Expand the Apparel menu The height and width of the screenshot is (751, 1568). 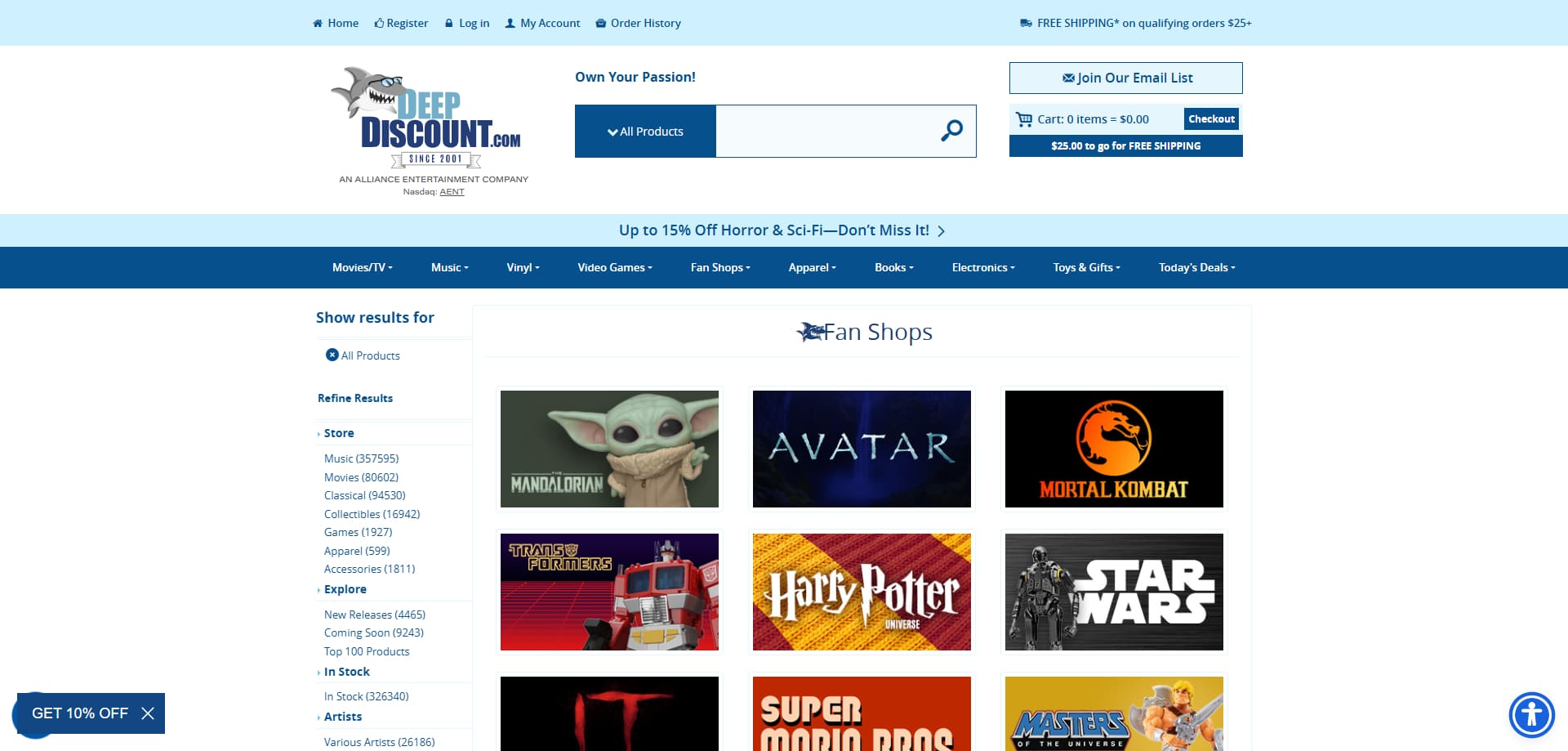(x=812, y=267)
